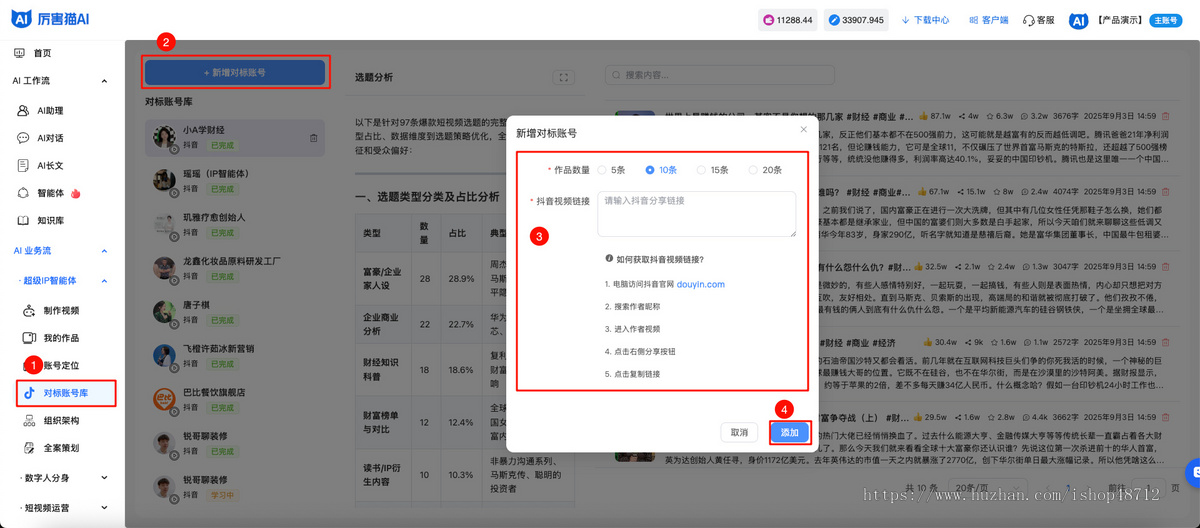This screenshot has width=1200, height=528.
Task: Click the 主账号 badge
Action: point(1166,20)
